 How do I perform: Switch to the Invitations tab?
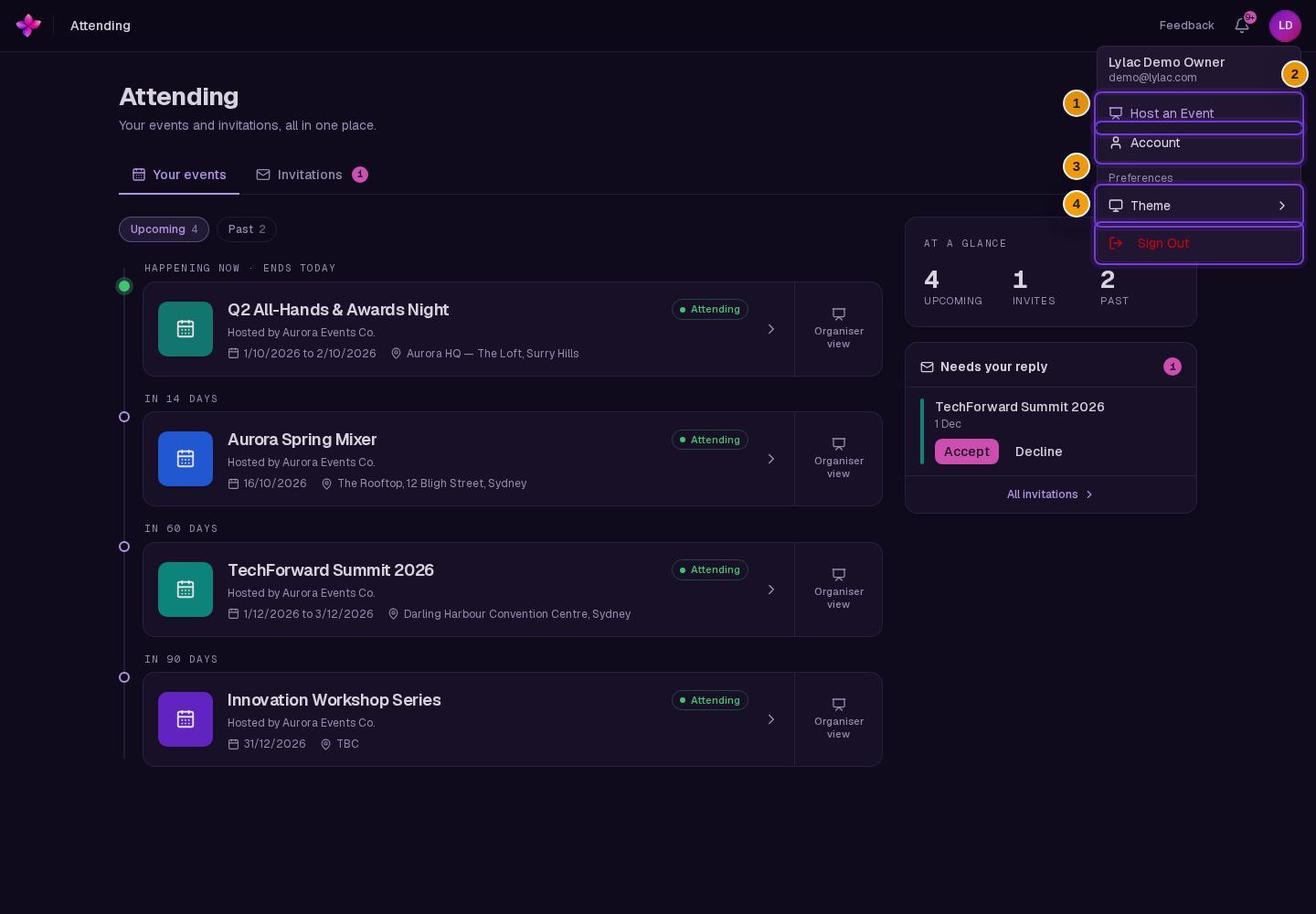312,175
